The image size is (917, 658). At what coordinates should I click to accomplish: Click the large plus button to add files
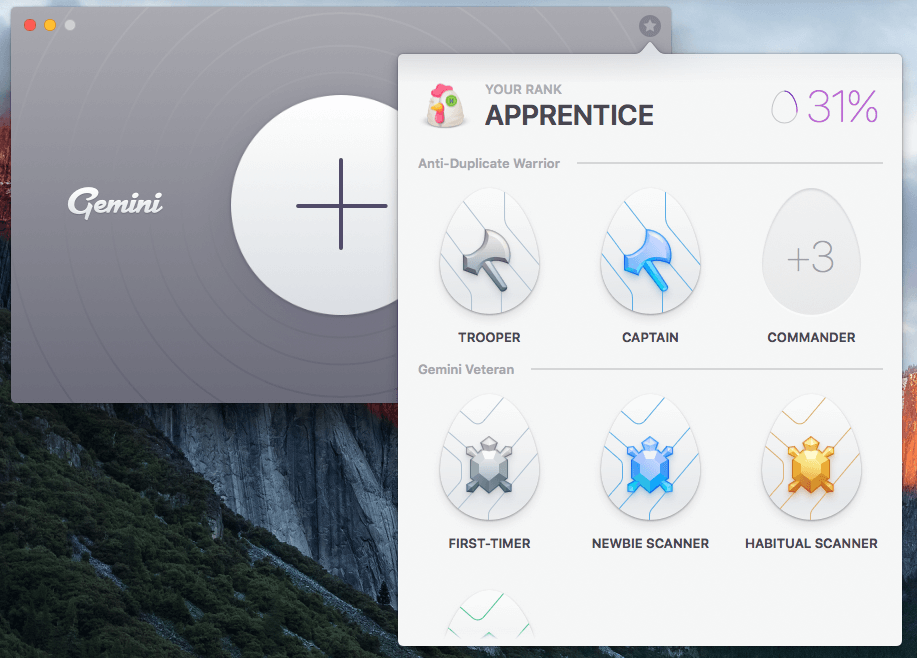(340, 205)
